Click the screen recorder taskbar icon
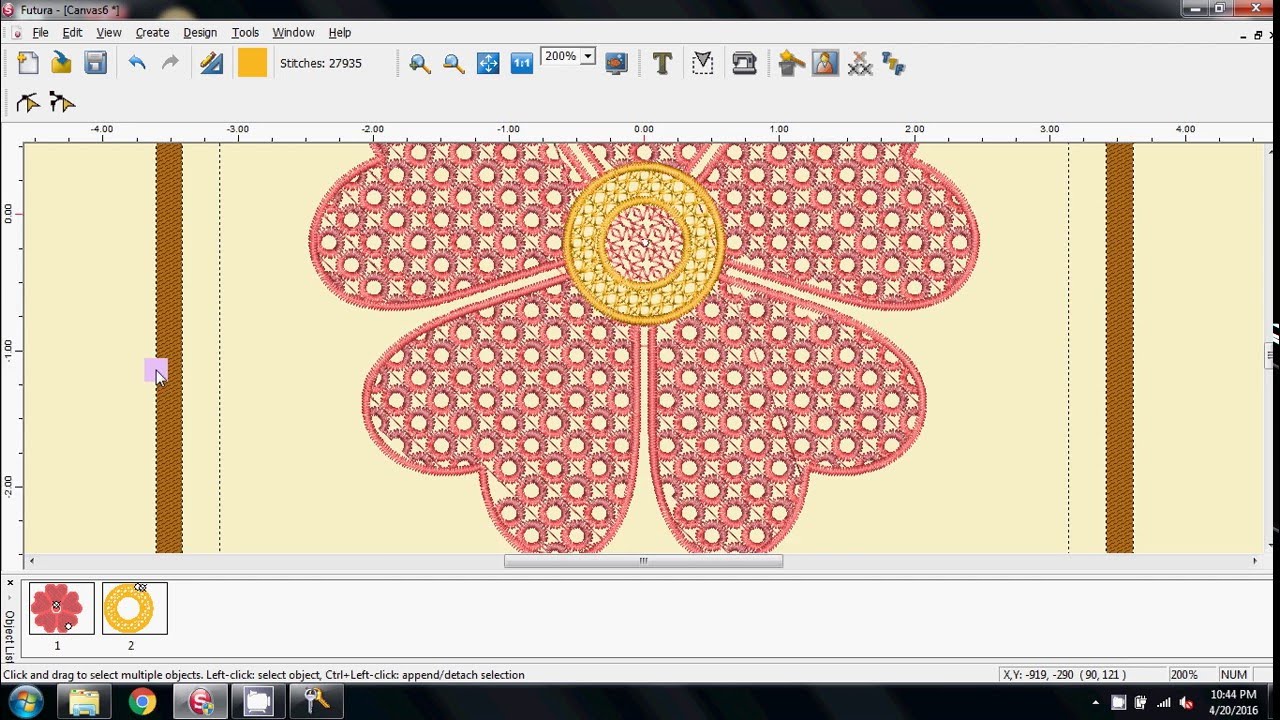Screen dimensions: 1280x720 click(x=258, y=702)
